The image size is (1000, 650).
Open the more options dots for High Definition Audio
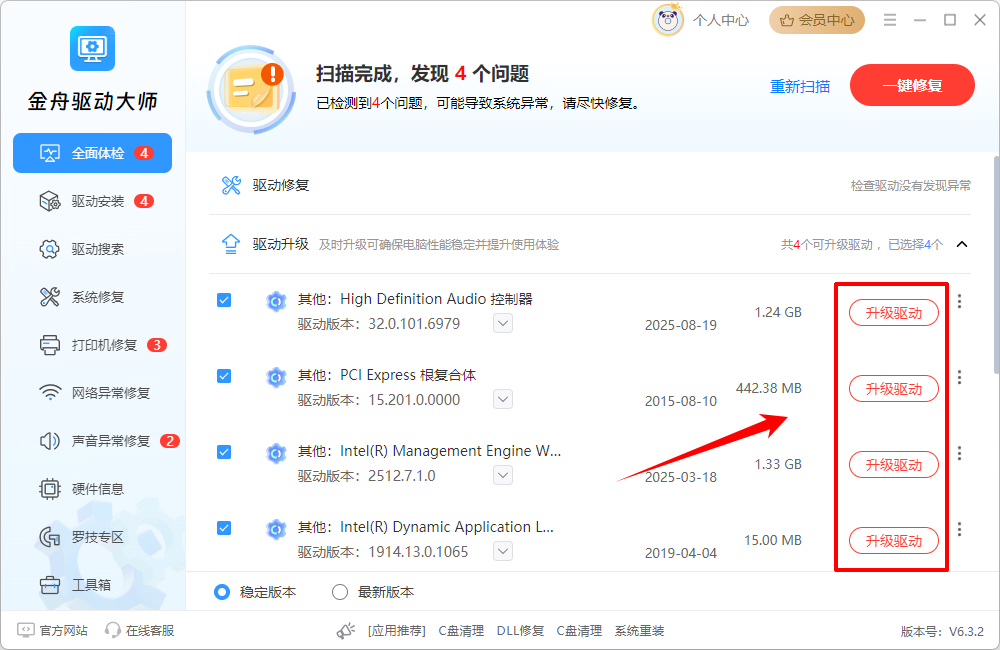(959, 301)
